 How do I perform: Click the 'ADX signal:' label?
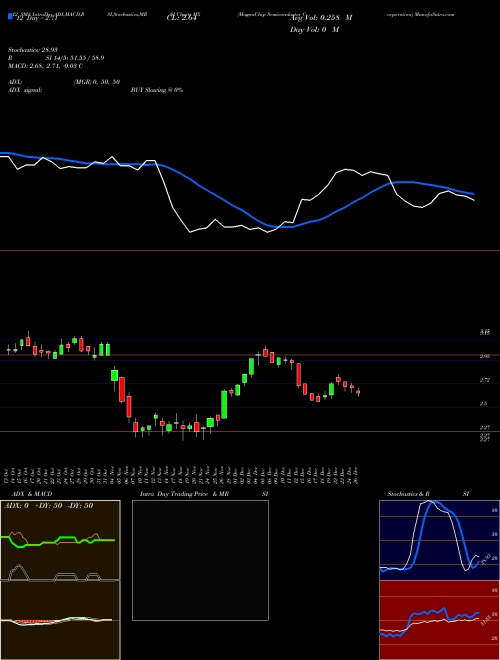(x=25, y=90)
